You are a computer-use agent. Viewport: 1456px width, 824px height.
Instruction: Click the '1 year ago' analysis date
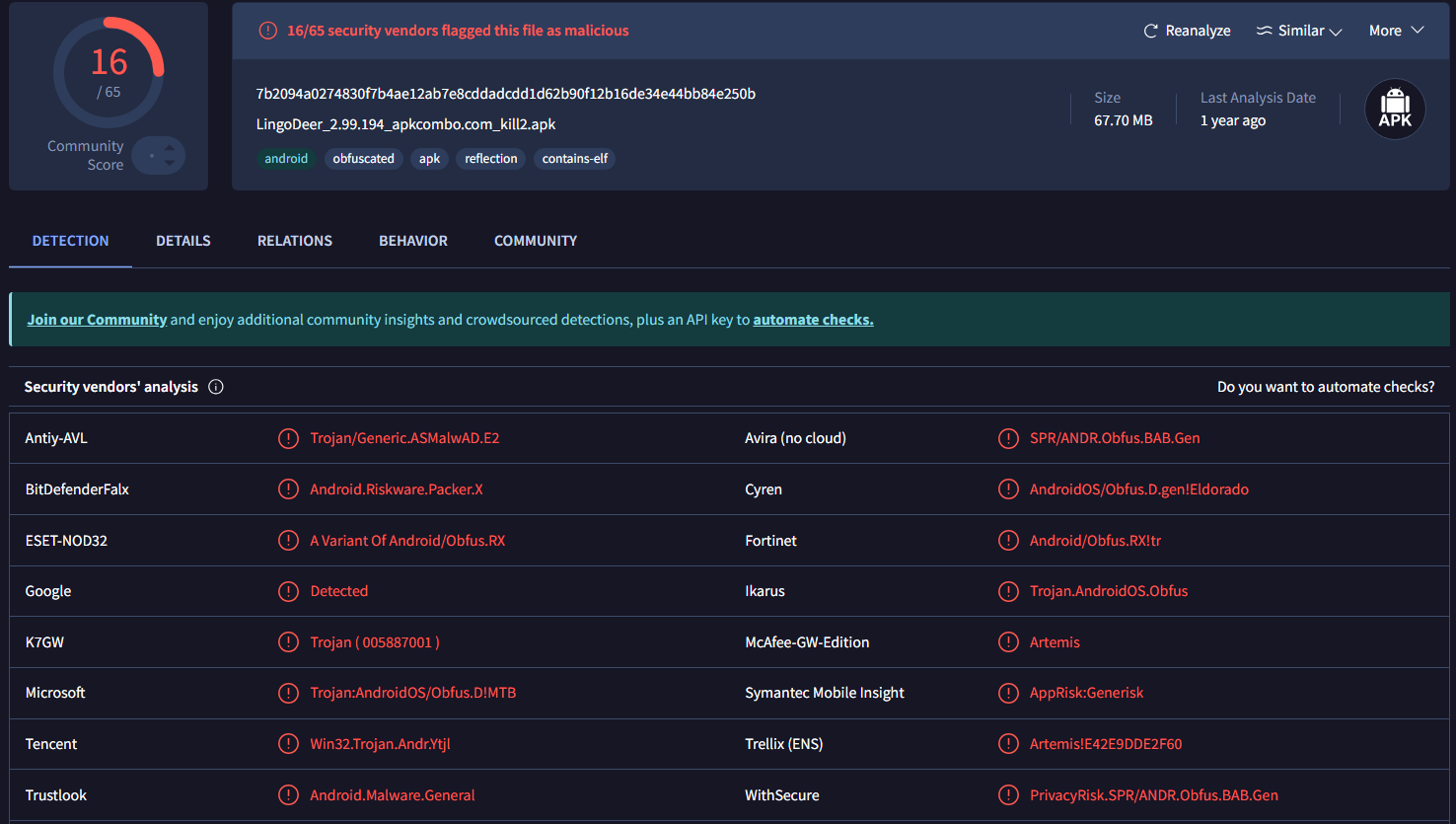[1233, 120]
